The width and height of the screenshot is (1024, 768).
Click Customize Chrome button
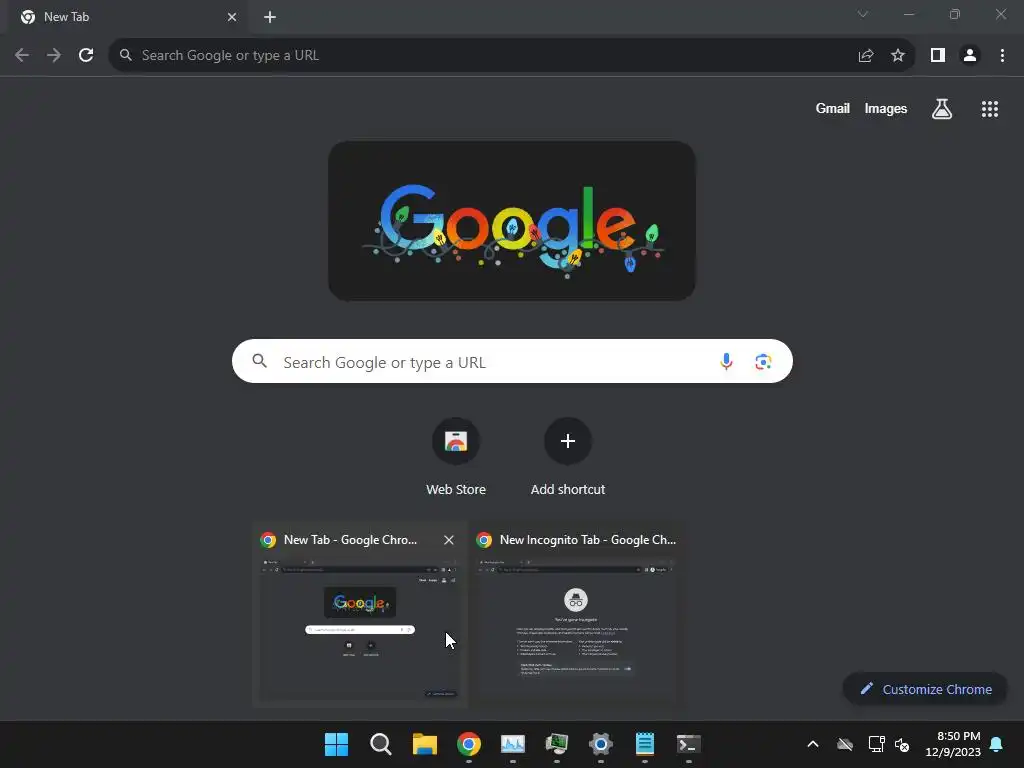(925, 689)
